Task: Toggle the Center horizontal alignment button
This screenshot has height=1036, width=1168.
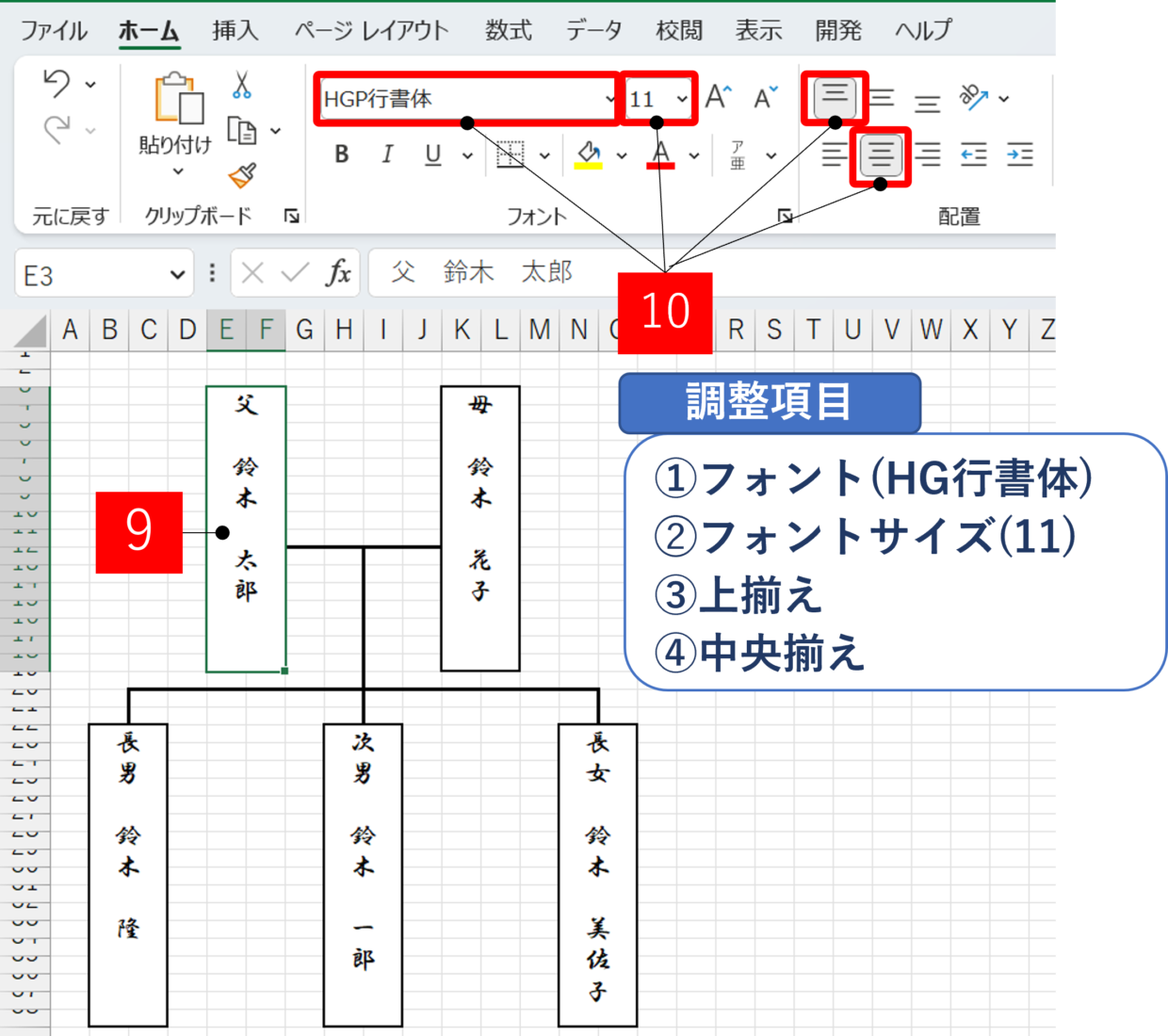Action: 881,154
